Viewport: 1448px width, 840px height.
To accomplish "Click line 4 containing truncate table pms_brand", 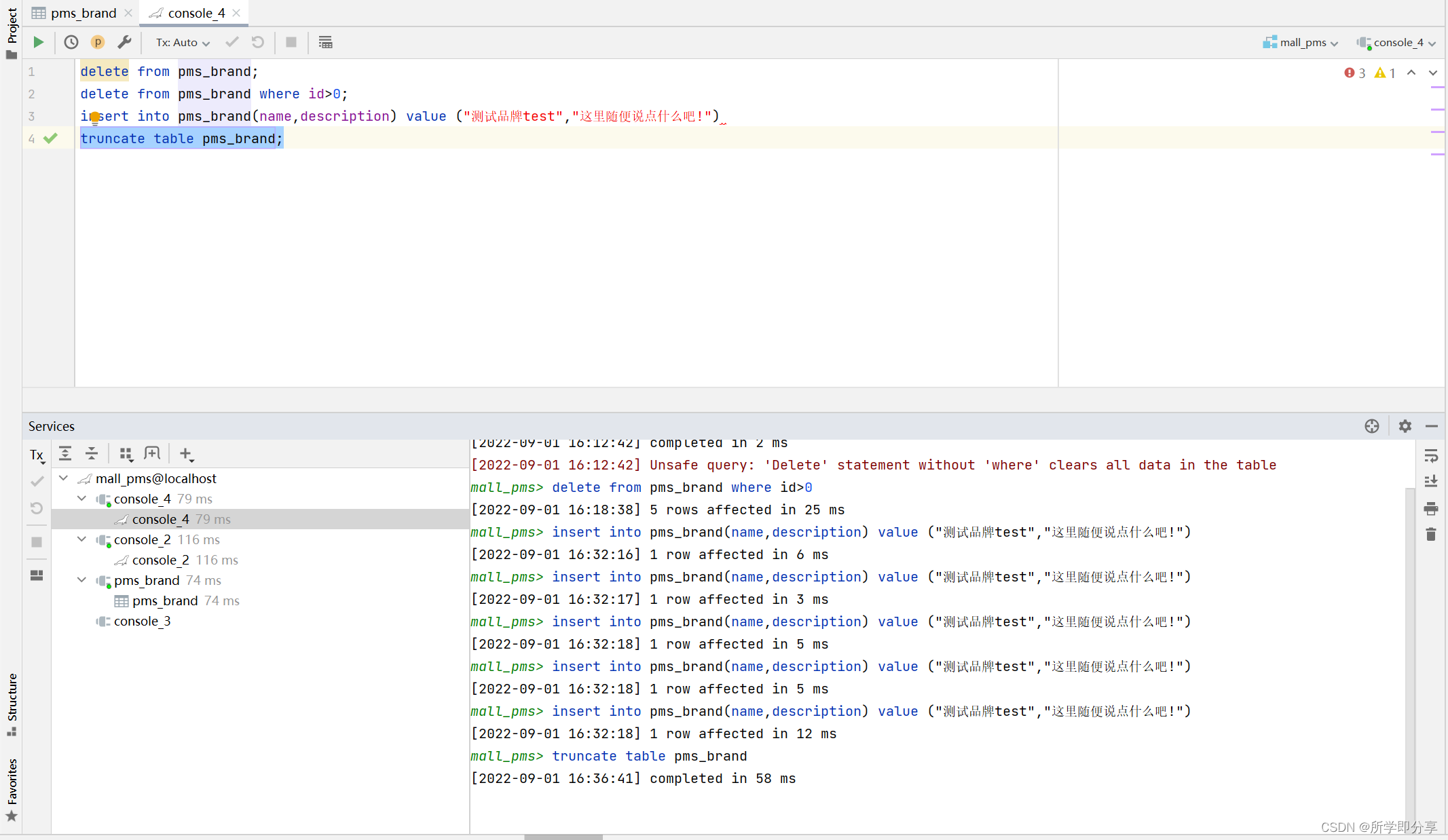I will point(181,138).
